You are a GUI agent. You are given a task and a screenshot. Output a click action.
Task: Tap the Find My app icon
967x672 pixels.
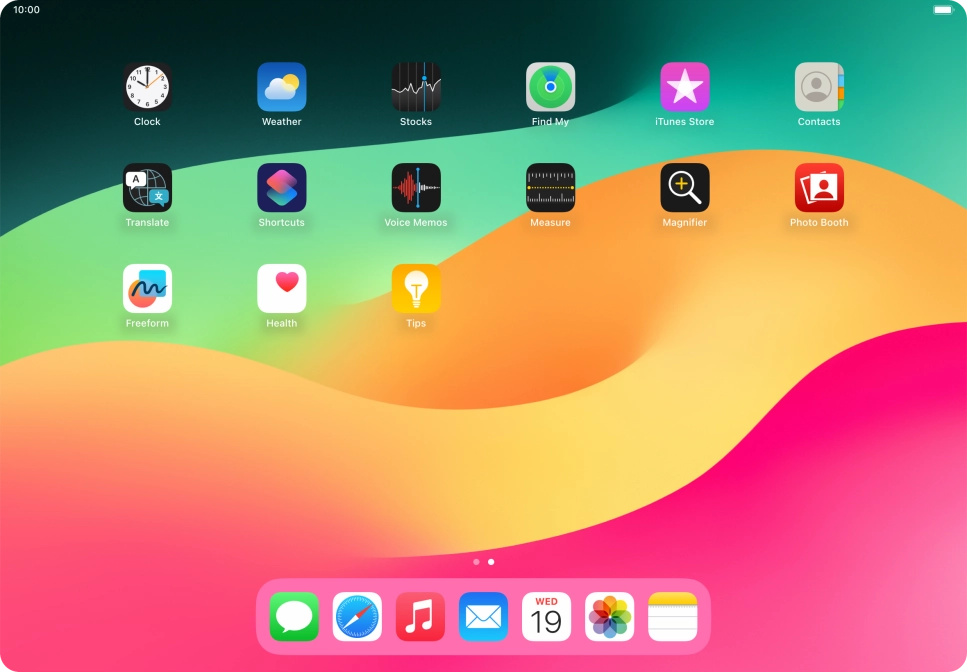click(550, 87)
